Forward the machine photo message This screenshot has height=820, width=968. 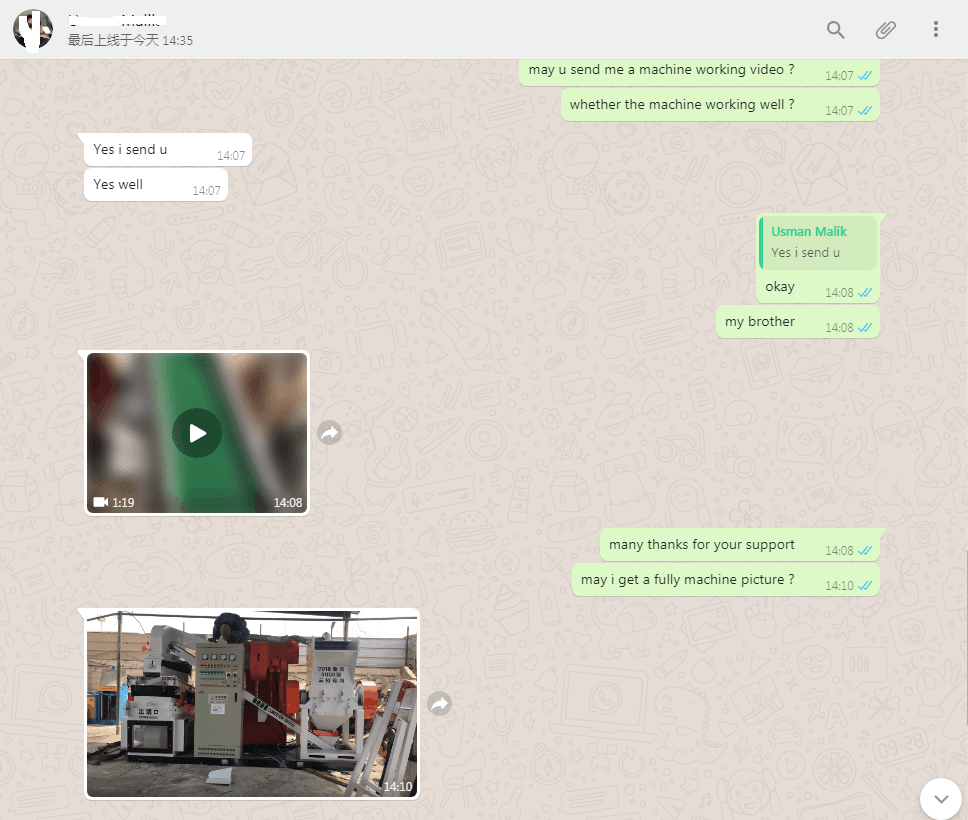[440, 703]
